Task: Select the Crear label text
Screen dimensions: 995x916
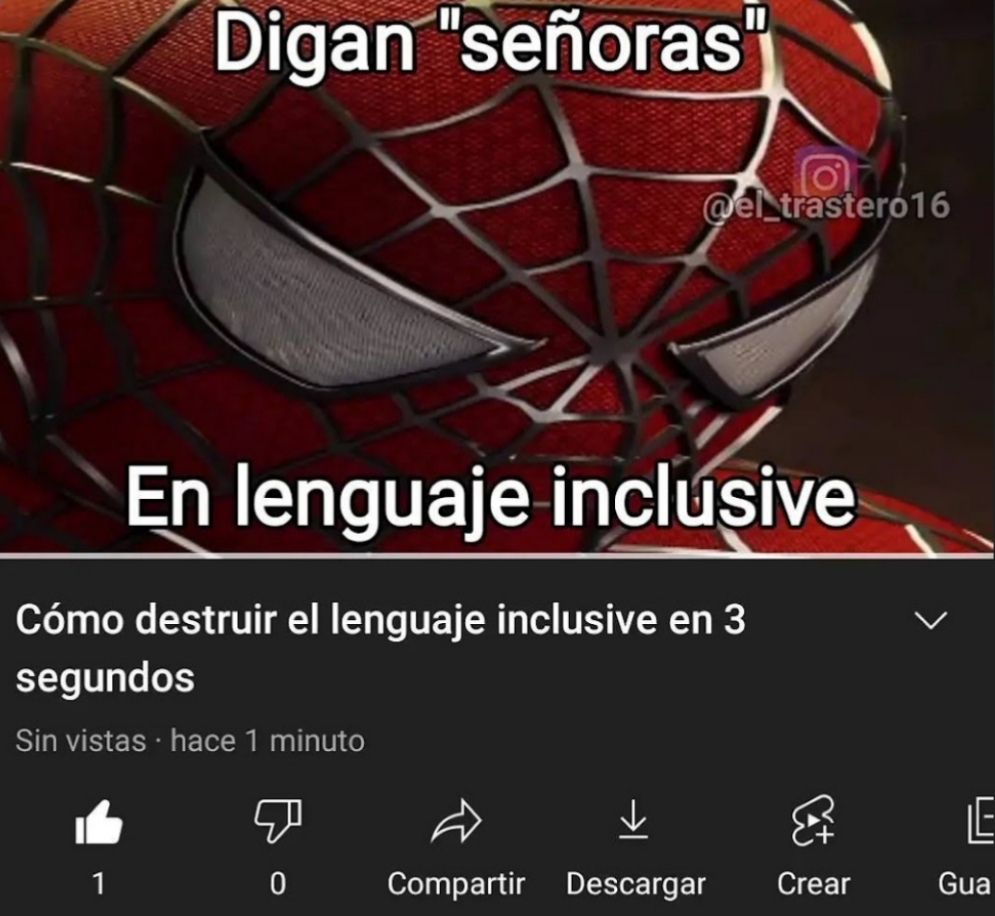Action: click(814, 884)
